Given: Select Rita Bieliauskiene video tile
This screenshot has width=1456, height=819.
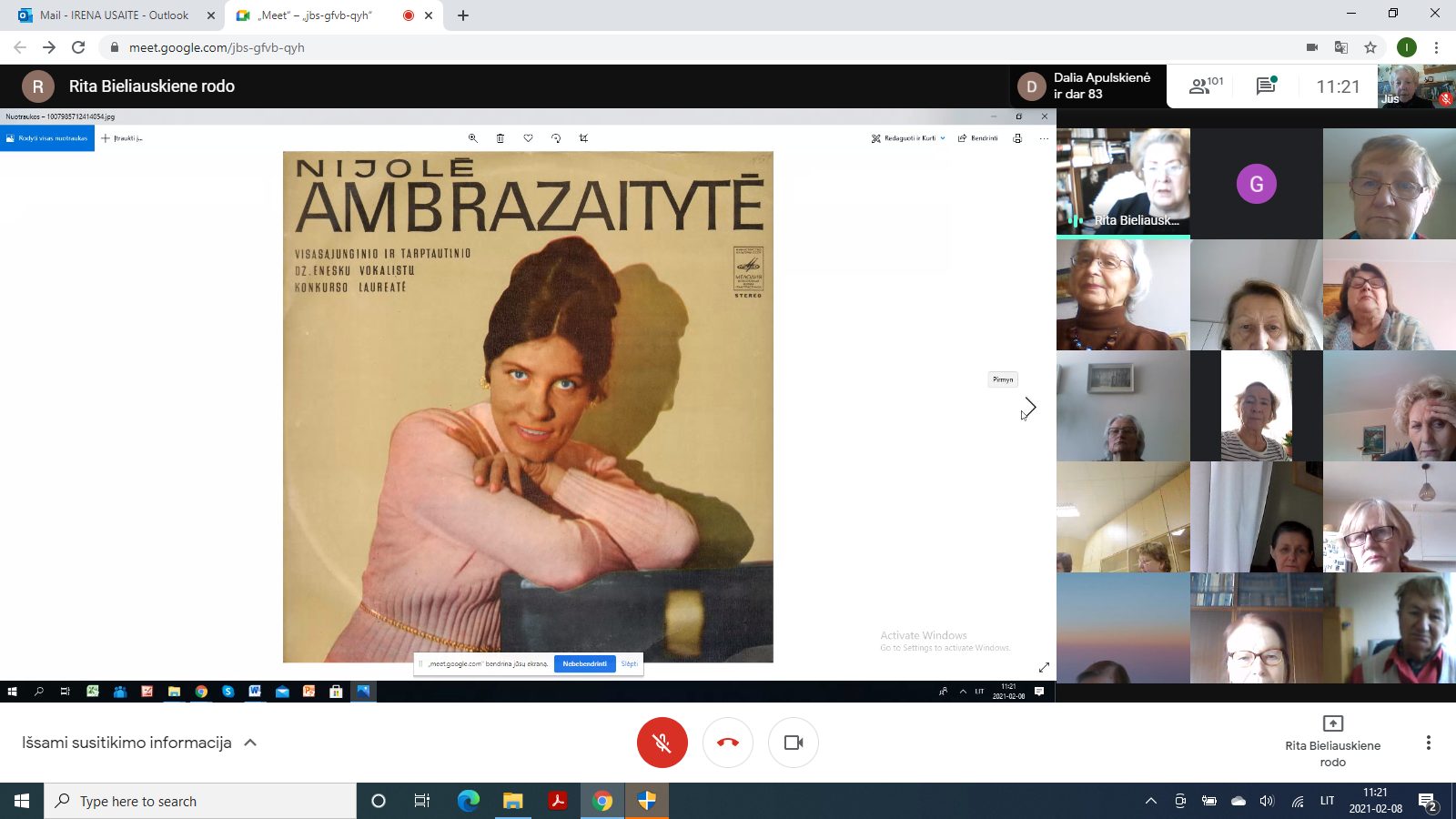Looking at the screenshot, I should pos(1123,183).
